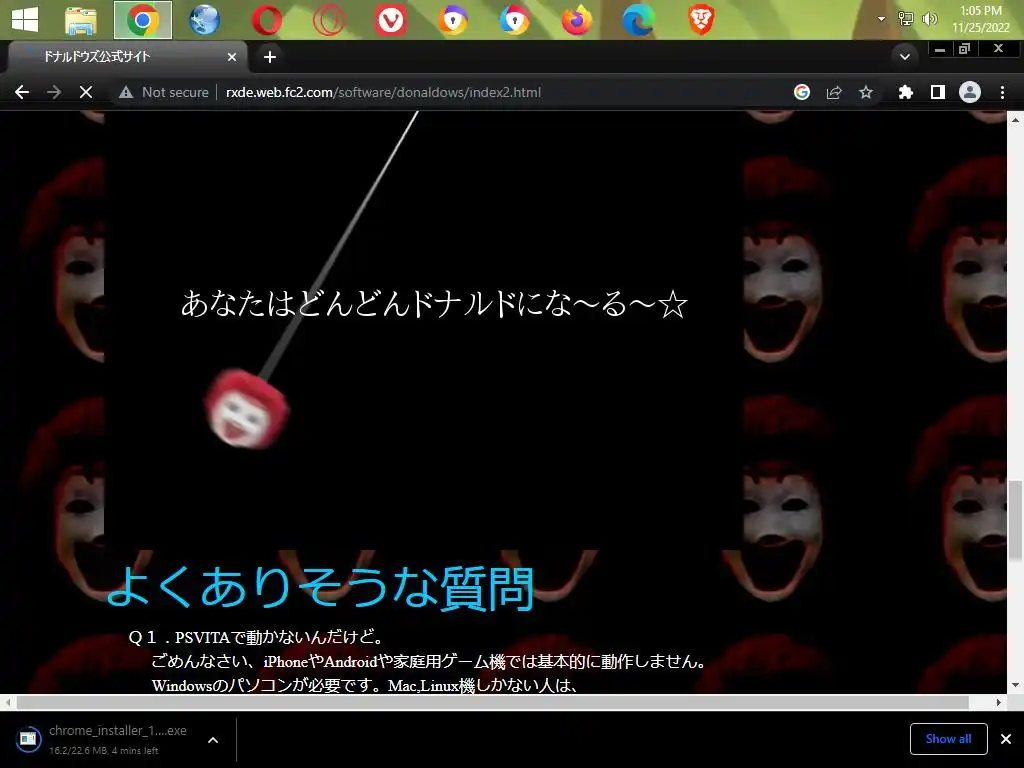1024x768 pixels.
Task: Open File Explorer from the taskbar
Action: 81,20
